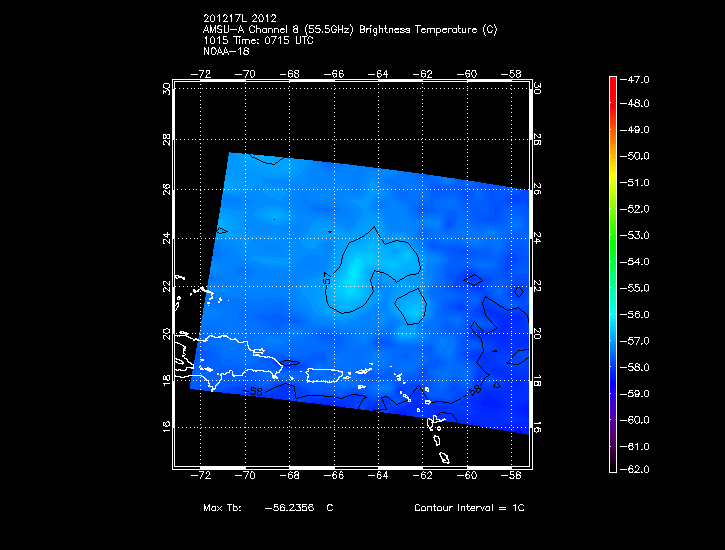Click the 28 latitude label on left axis
The width and height of the screenshot is (725, 550).
pyautogui.click(x=166, y=140)
